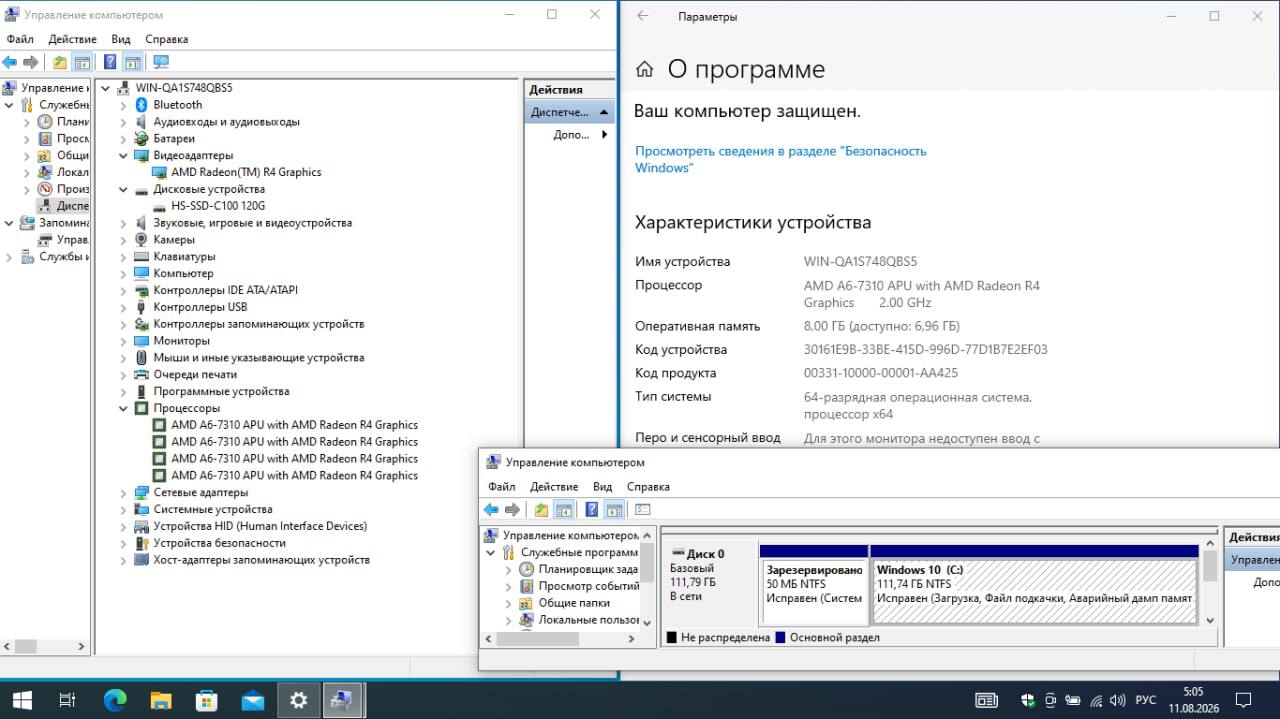The image size is (1280, 719).
Task: Select Просмотр событий in front window tree
Action: [588, 586]
